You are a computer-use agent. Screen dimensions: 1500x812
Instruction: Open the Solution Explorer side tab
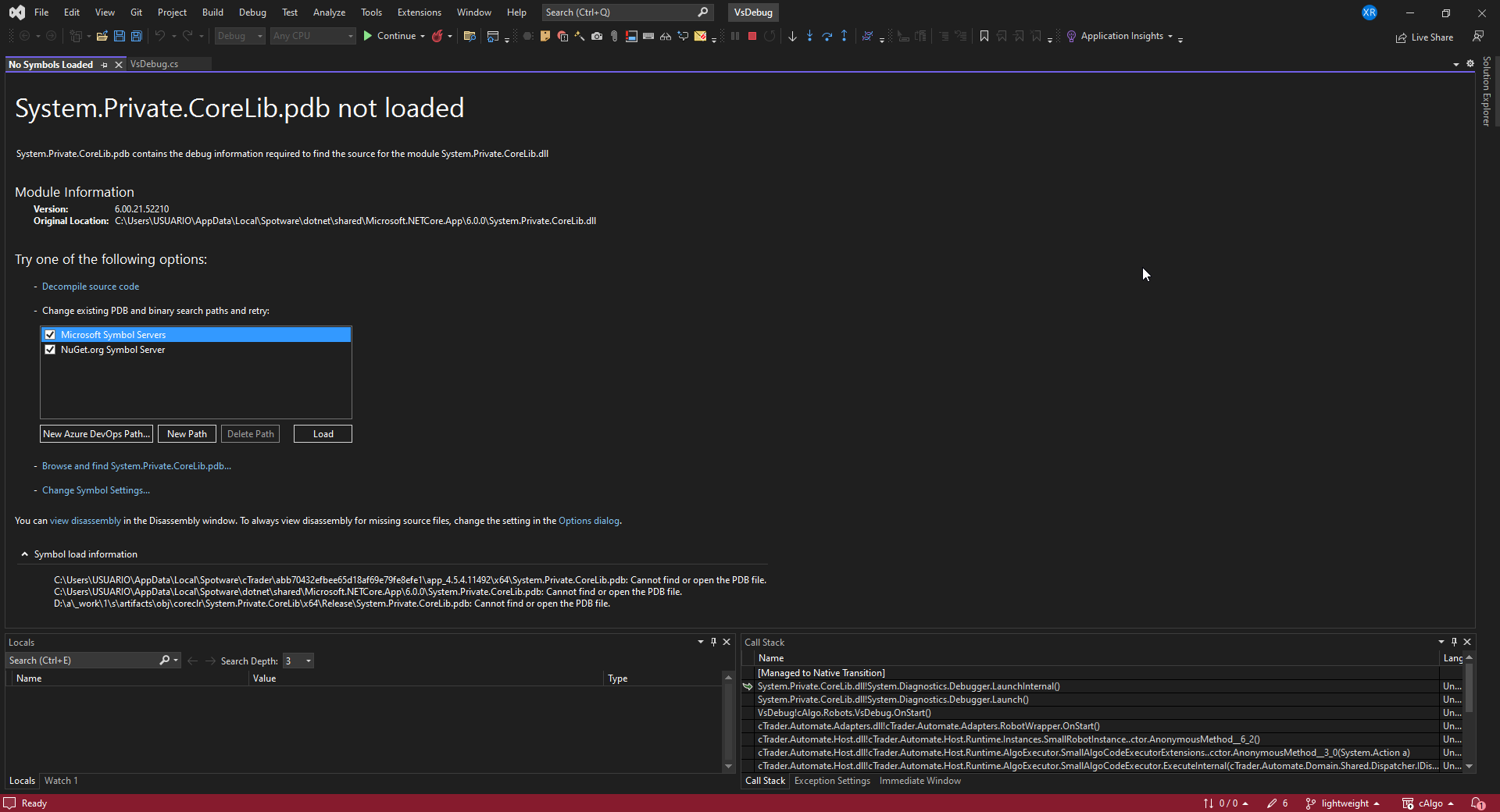[1487, 91]
